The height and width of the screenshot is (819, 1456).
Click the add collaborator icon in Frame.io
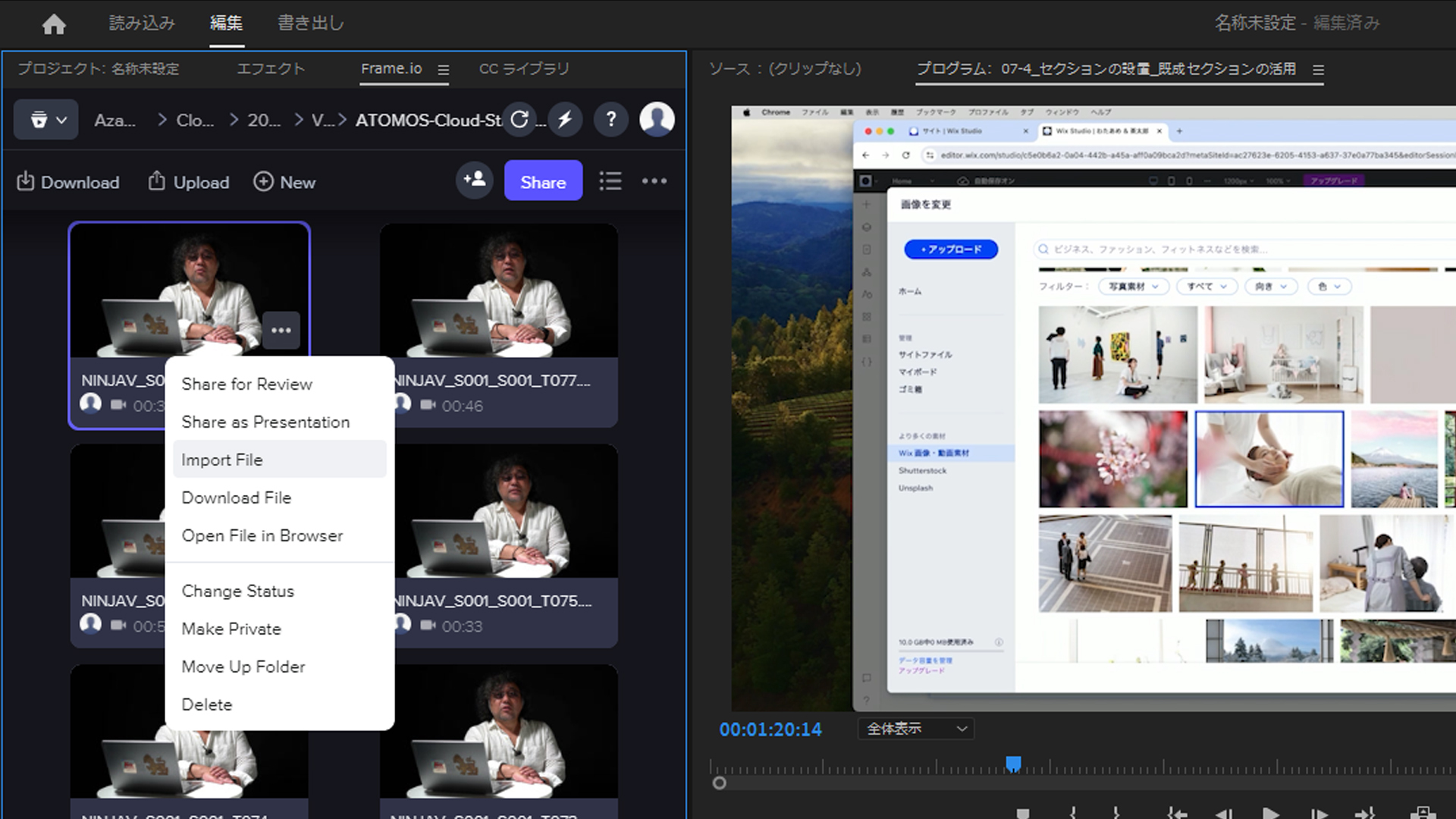477,182
